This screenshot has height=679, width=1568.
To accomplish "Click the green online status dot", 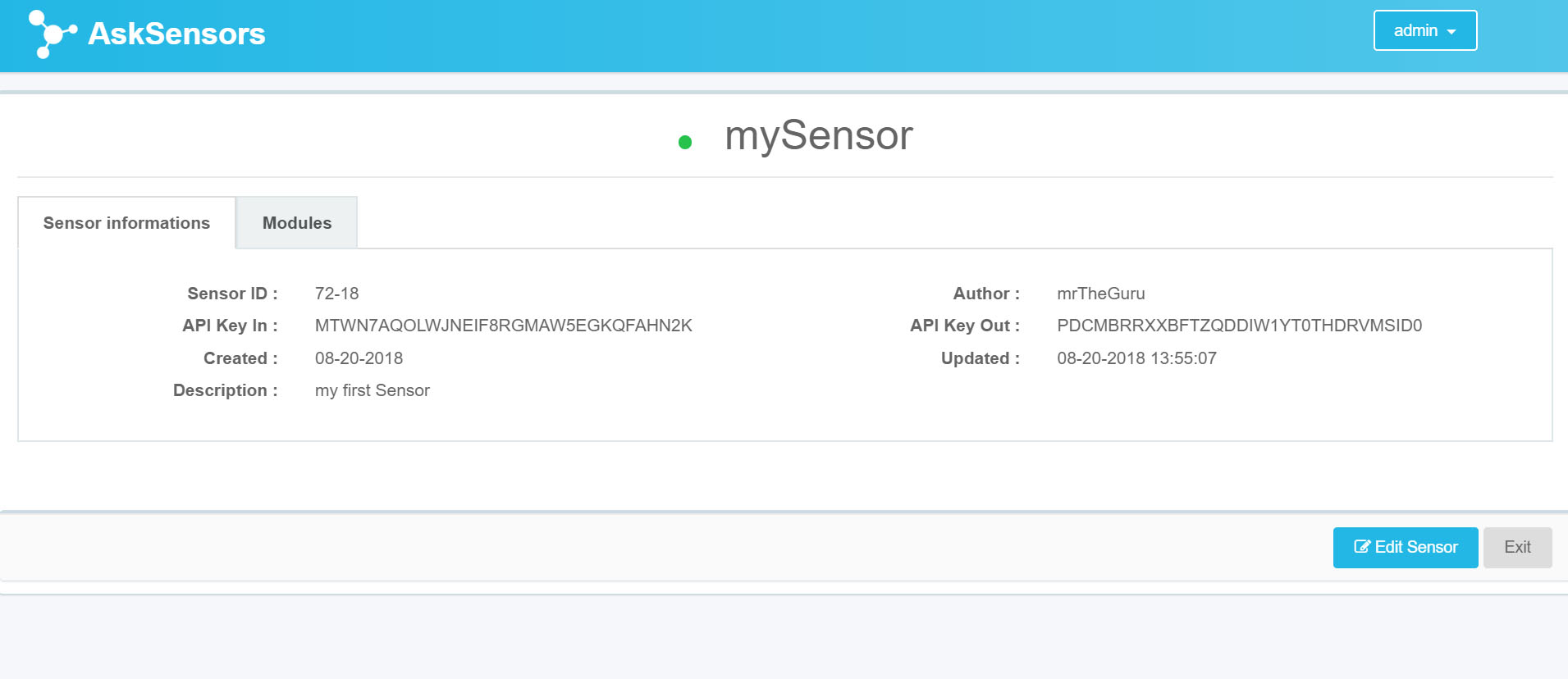I will pos(685,143).
